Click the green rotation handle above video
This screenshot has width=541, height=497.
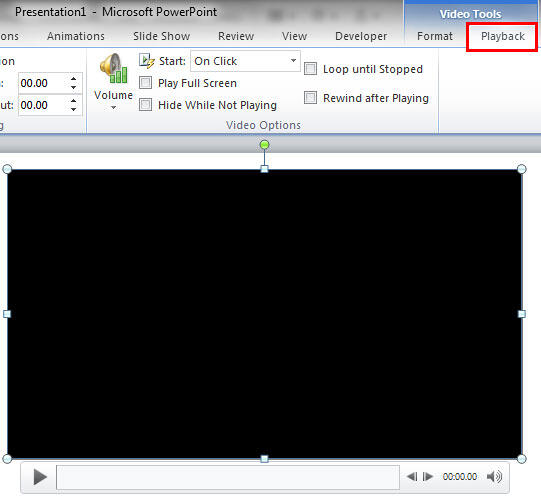tap(264, 145)
